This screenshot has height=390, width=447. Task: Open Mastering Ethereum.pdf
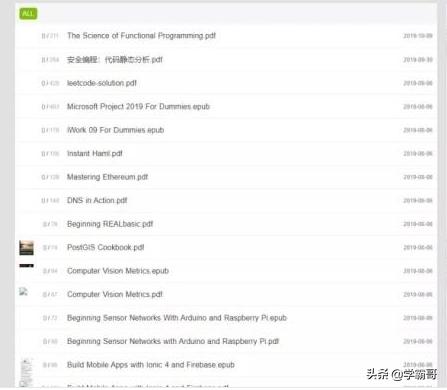point(107,177)
